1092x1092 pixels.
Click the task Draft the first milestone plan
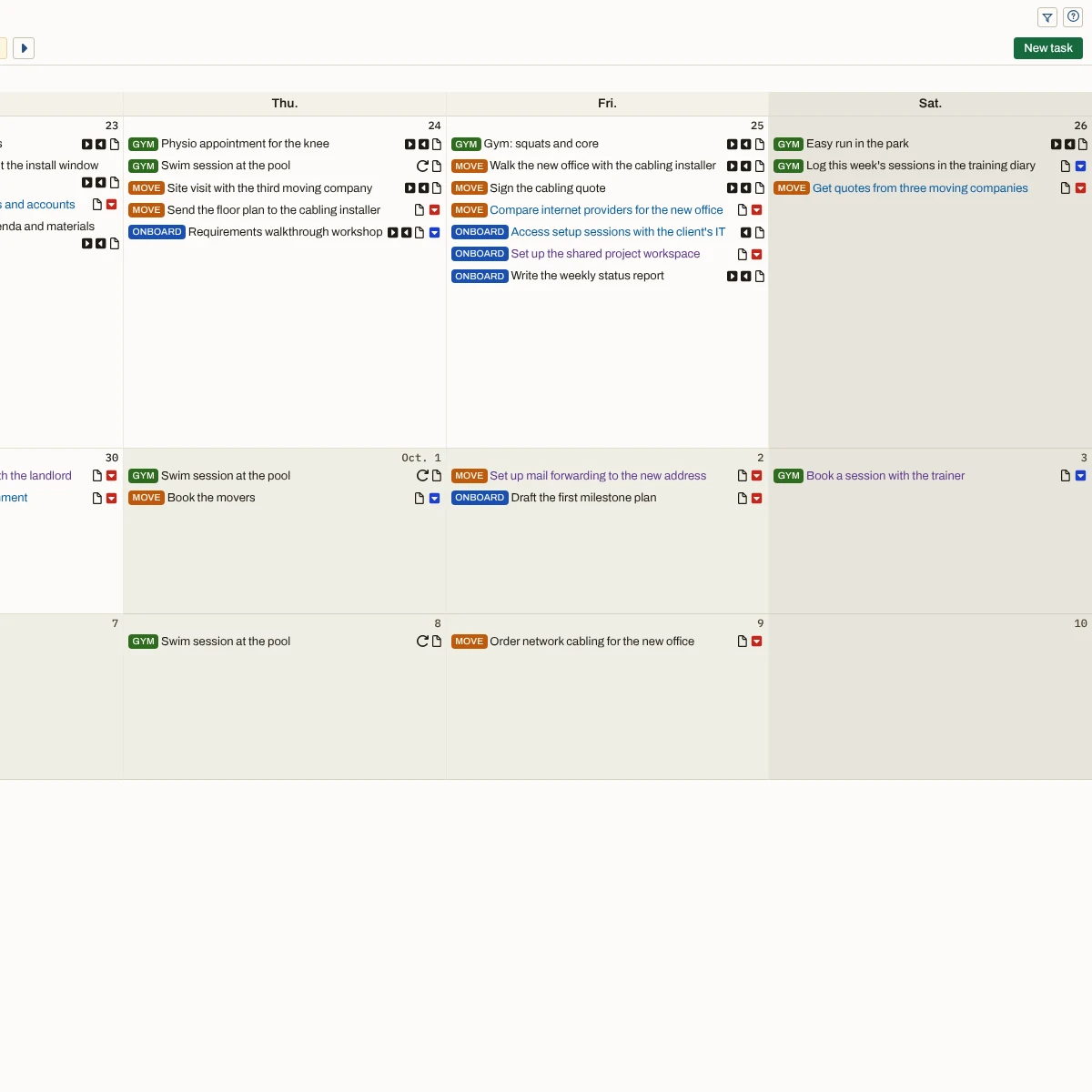[583, 498]
